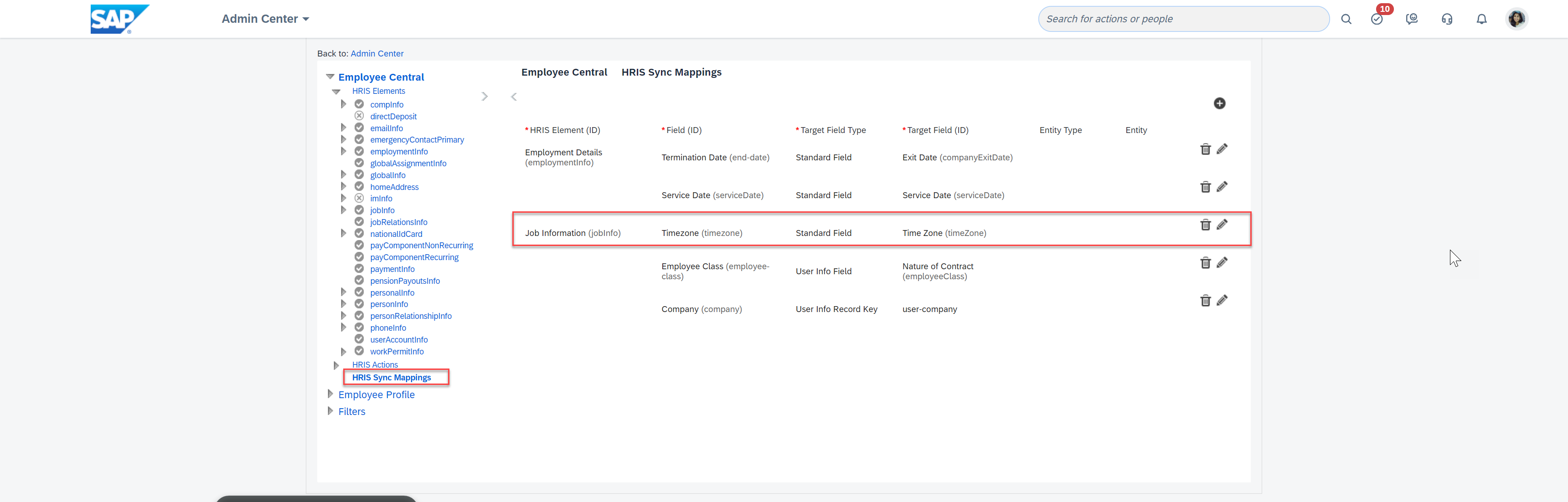Viewport: 1568px width, 502px height.
Task: Open HRIS Sync Mappings in the tree
Action: (392, 377)
